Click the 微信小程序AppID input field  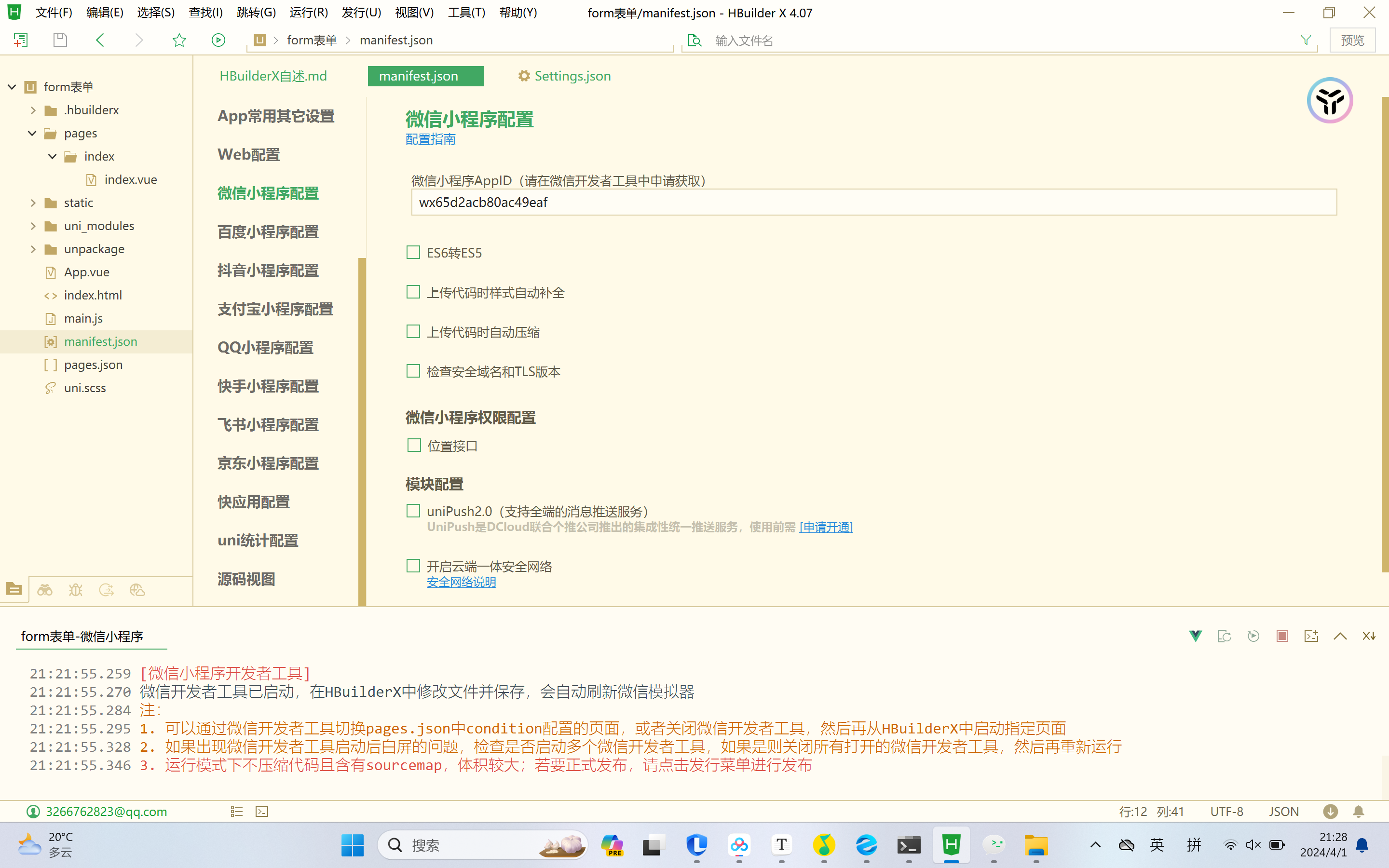click(873, 202)
